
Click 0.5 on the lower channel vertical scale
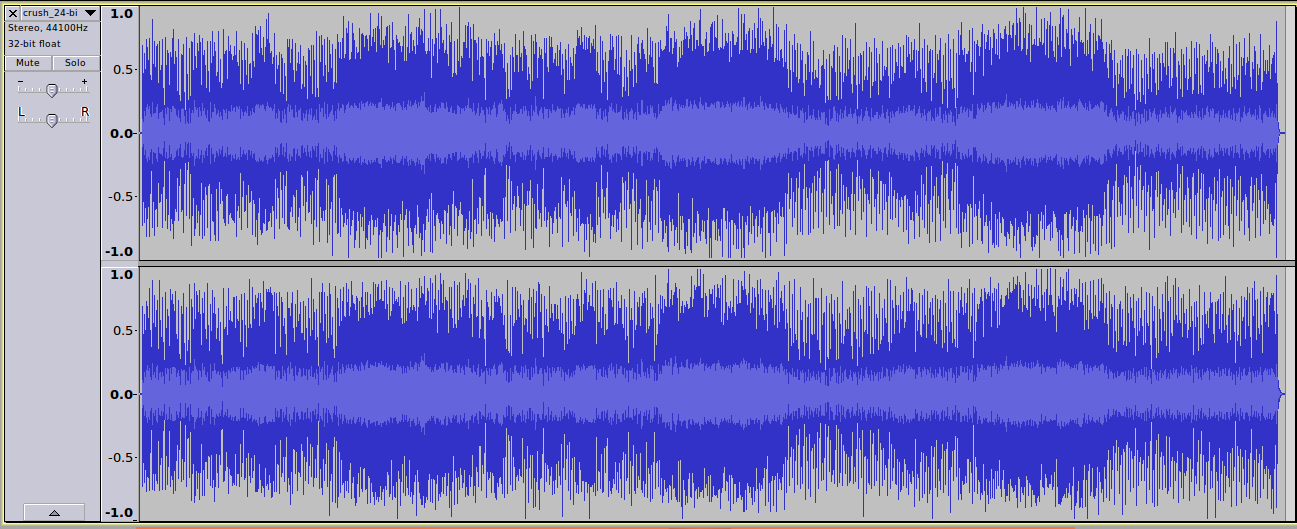(x=123, y=330)
